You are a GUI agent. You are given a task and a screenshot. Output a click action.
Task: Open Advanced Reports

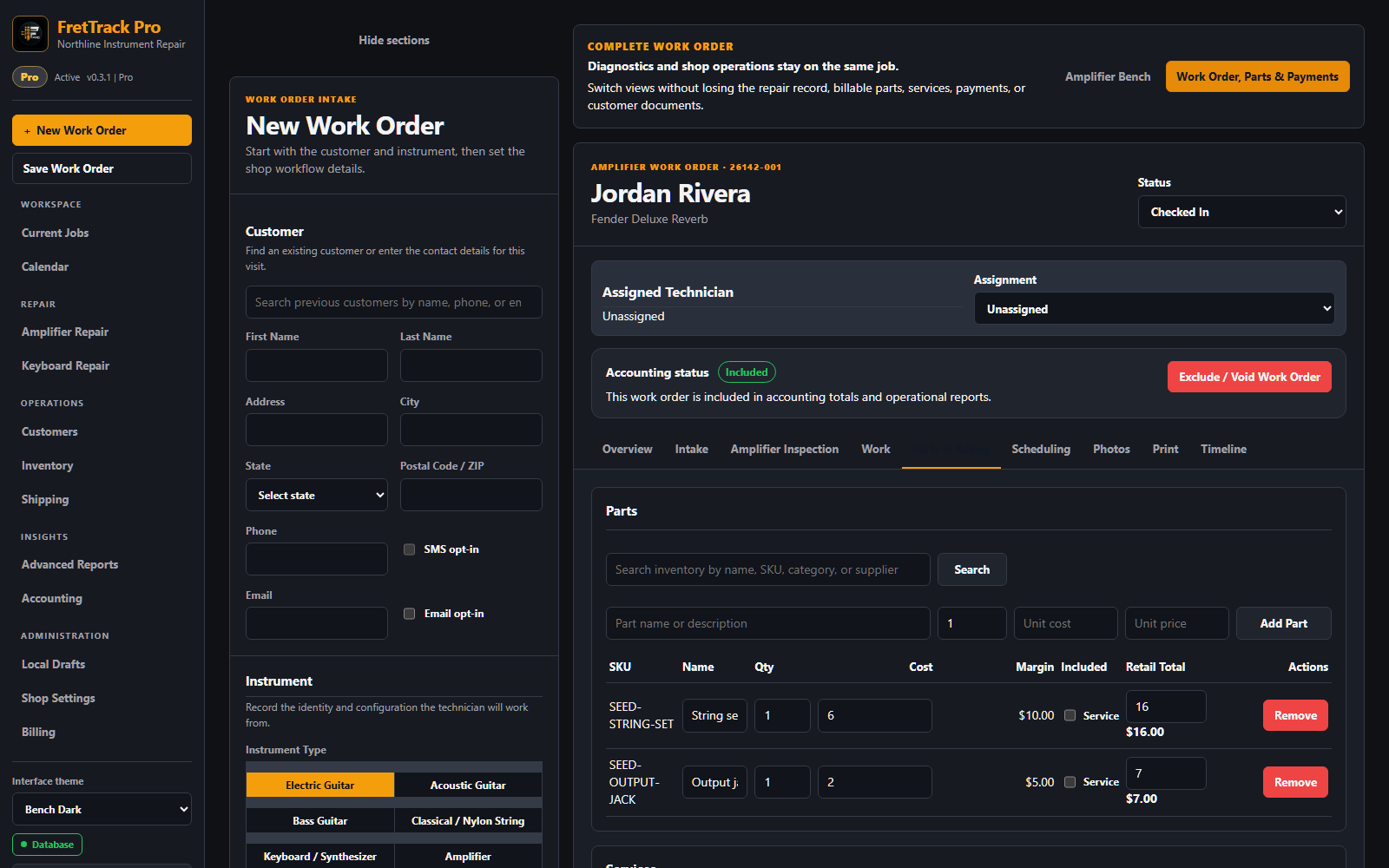(x=69, y=564)
